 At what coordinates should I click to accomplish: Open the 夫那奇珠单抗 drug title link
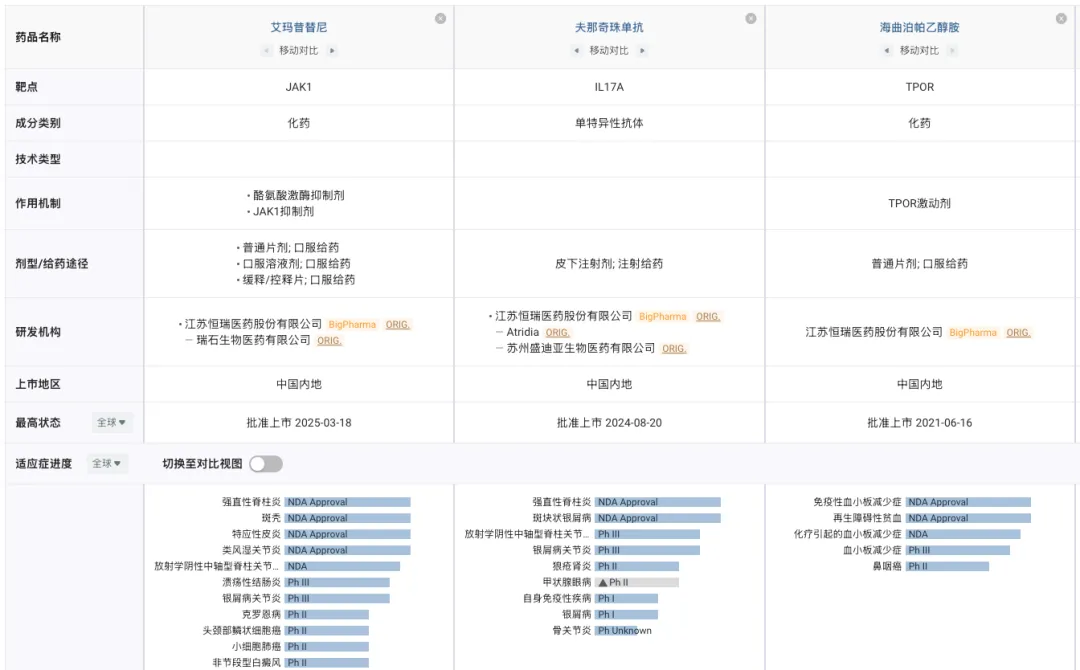pos(609,28)
